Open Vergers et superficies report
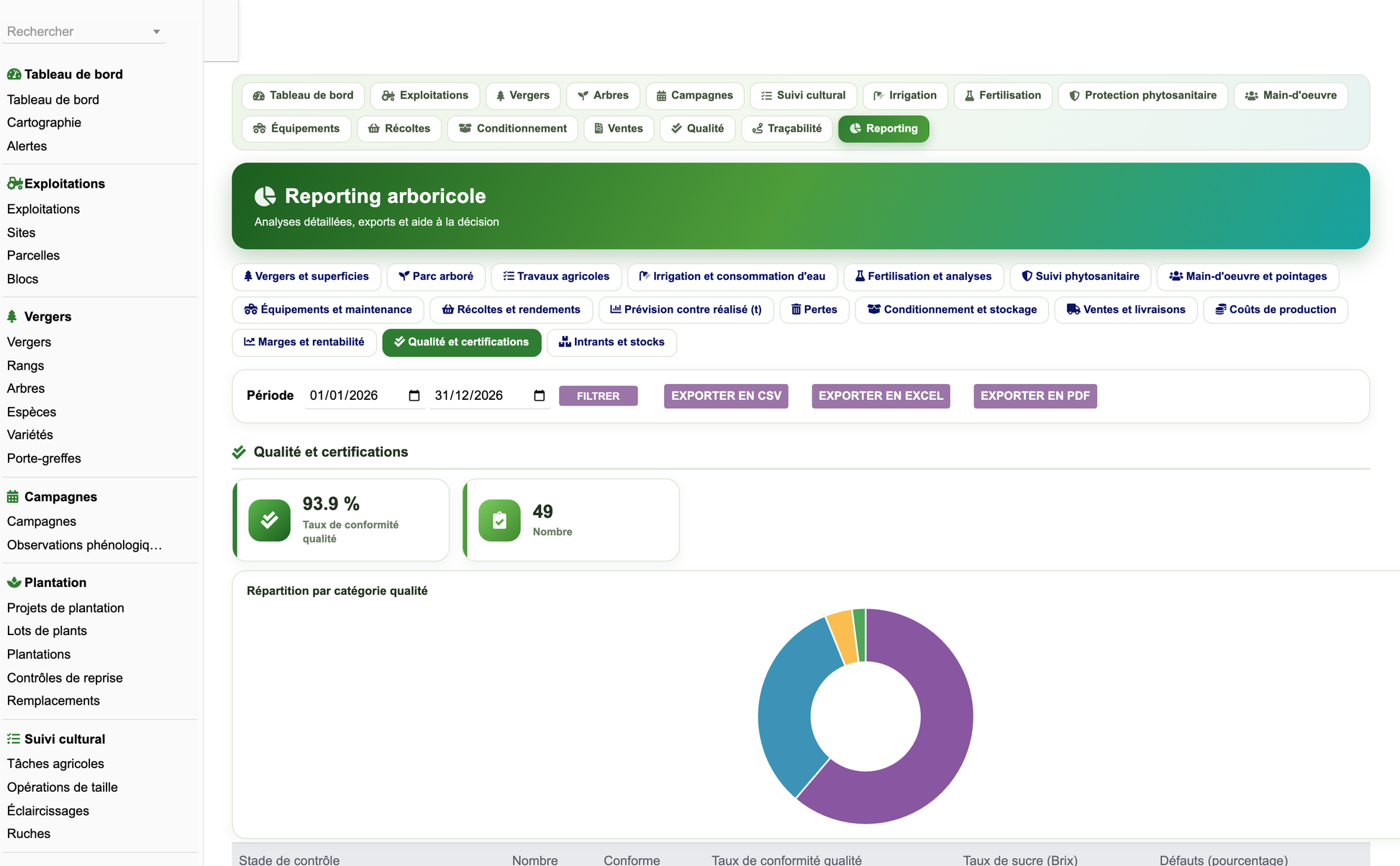1400x866 pixels. pyautogui.click(x=306, y=277)
